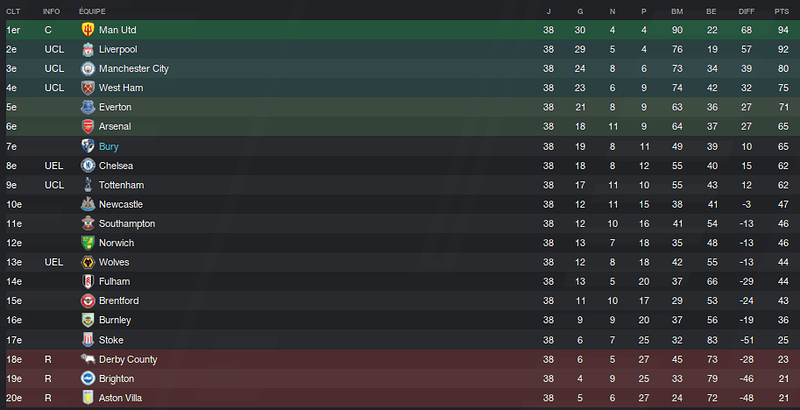800x410 pixels.
Task: Click the ÉQUIPE column header
Action: coord(92,11)
